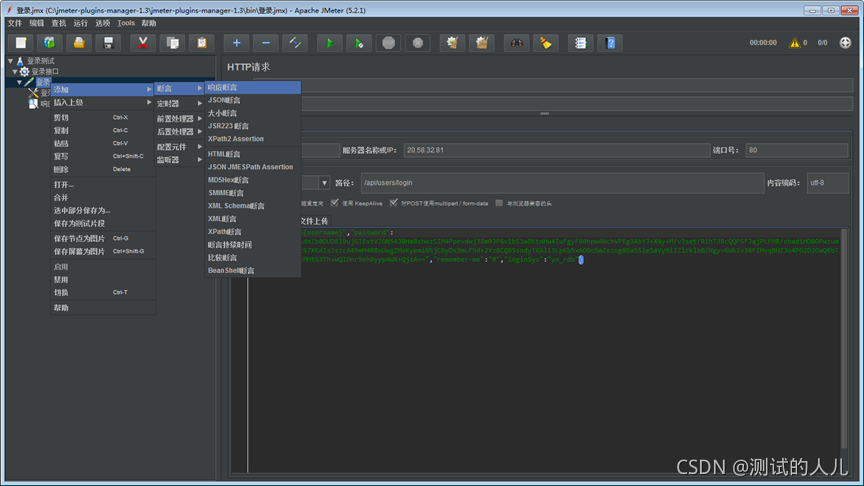Image resolution: width=864 pixels, height=486 pixels.
Task: Open the 编辑 menu
Action: click(36, 23)
